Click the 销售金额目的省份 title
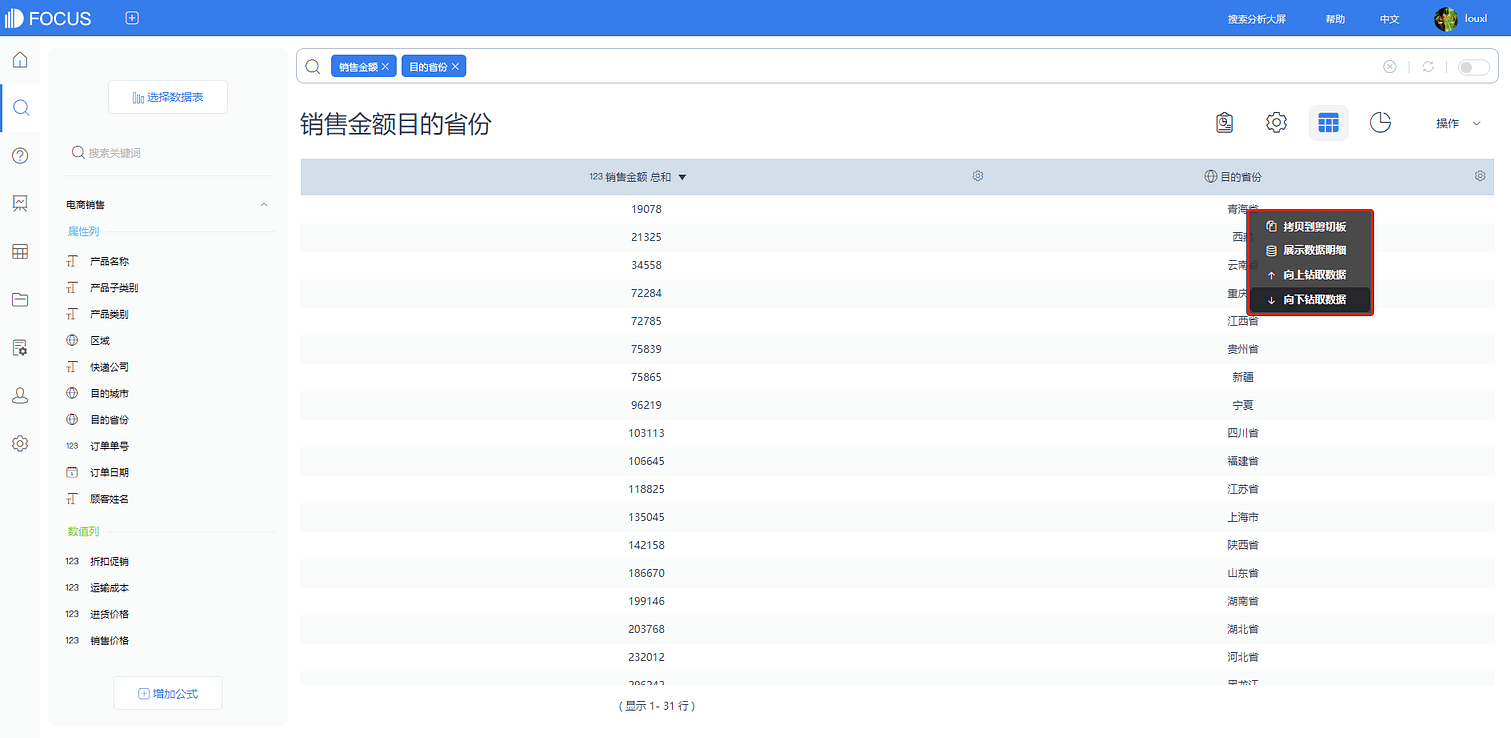 [396, 124]
